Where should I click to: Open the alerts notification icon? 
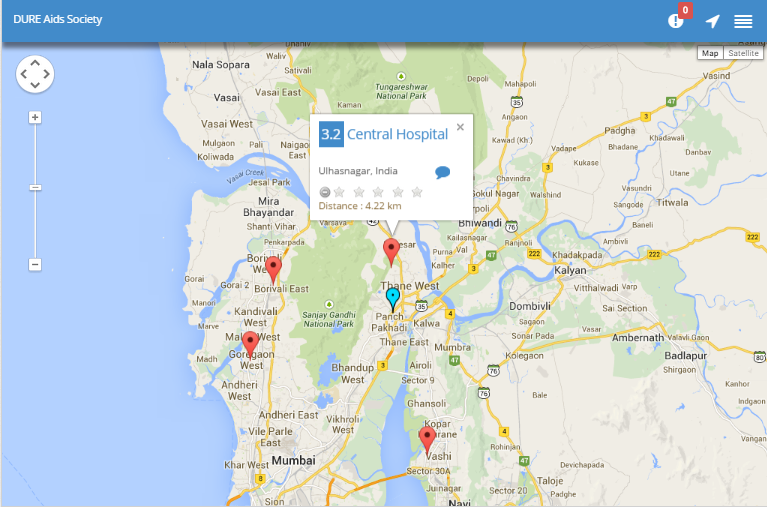pyautogui.click(x=676, y=21)
